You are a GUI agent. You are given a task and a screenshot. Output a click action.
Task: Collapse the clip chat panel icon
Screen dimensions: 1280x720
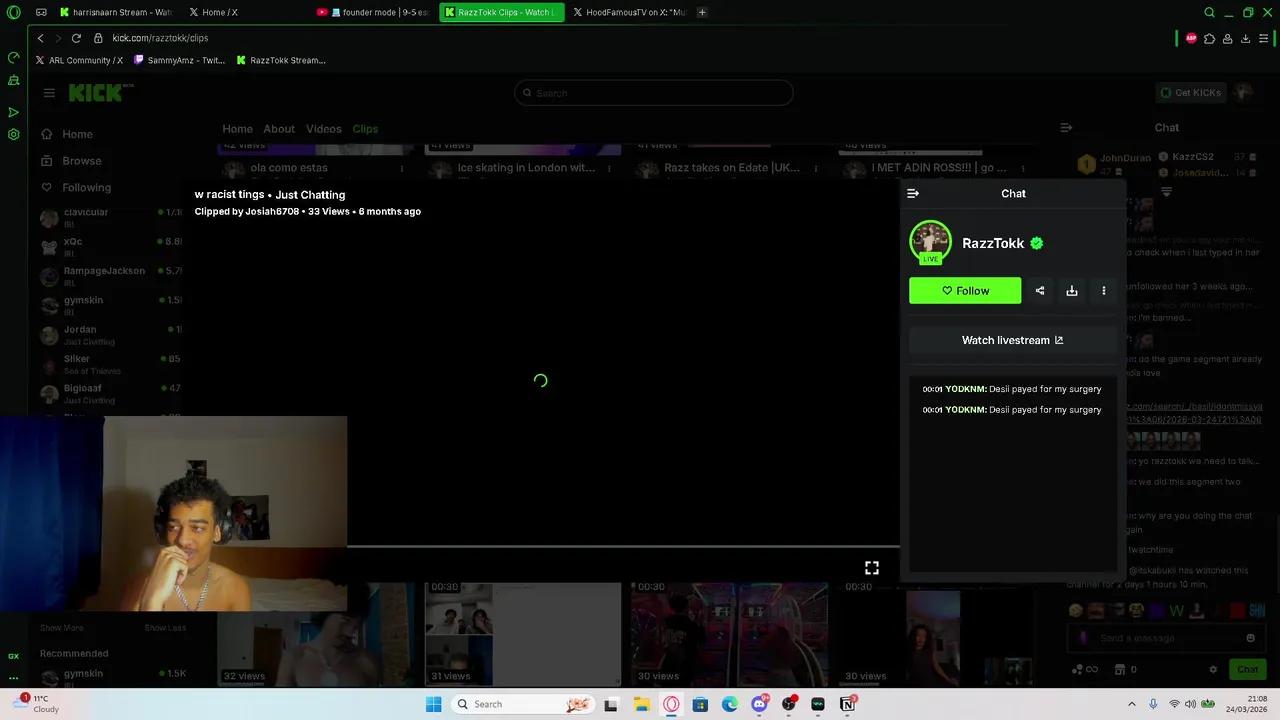tap(912, 193)
